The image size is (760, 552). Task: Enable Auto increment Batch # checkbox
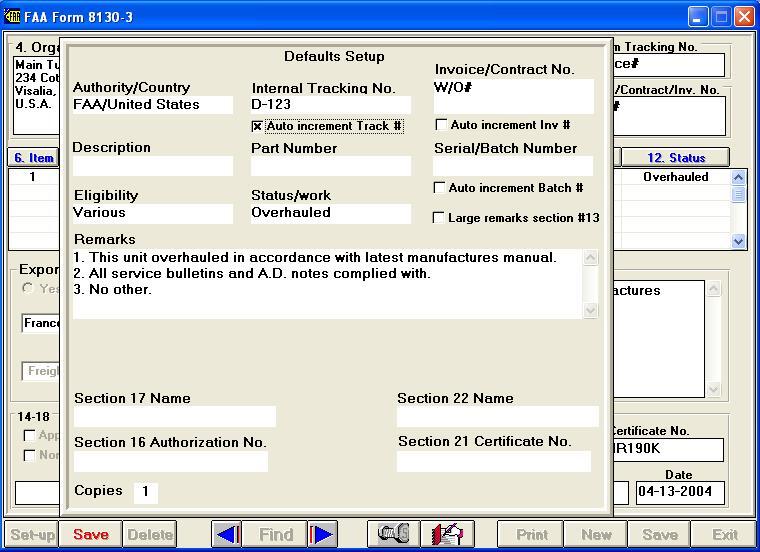[x=439, y=188]
